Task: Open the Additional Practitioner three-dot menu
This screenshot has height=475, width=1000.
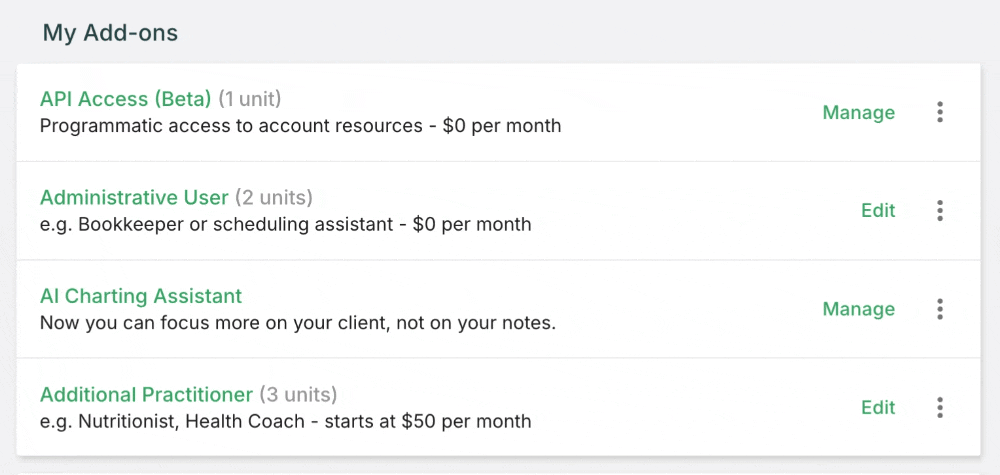Action: [x=940, y=408]
